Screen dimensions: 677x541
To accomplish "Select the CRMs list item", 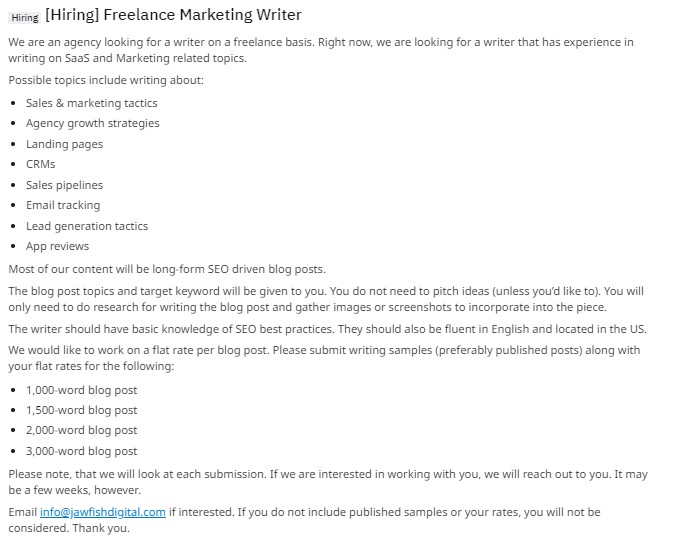I will tap(41, 164).
